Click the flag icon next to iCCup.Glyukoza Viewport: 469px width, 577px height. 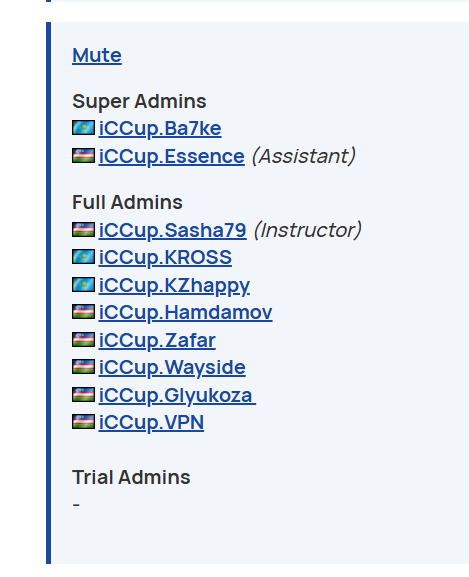(84, 394)
